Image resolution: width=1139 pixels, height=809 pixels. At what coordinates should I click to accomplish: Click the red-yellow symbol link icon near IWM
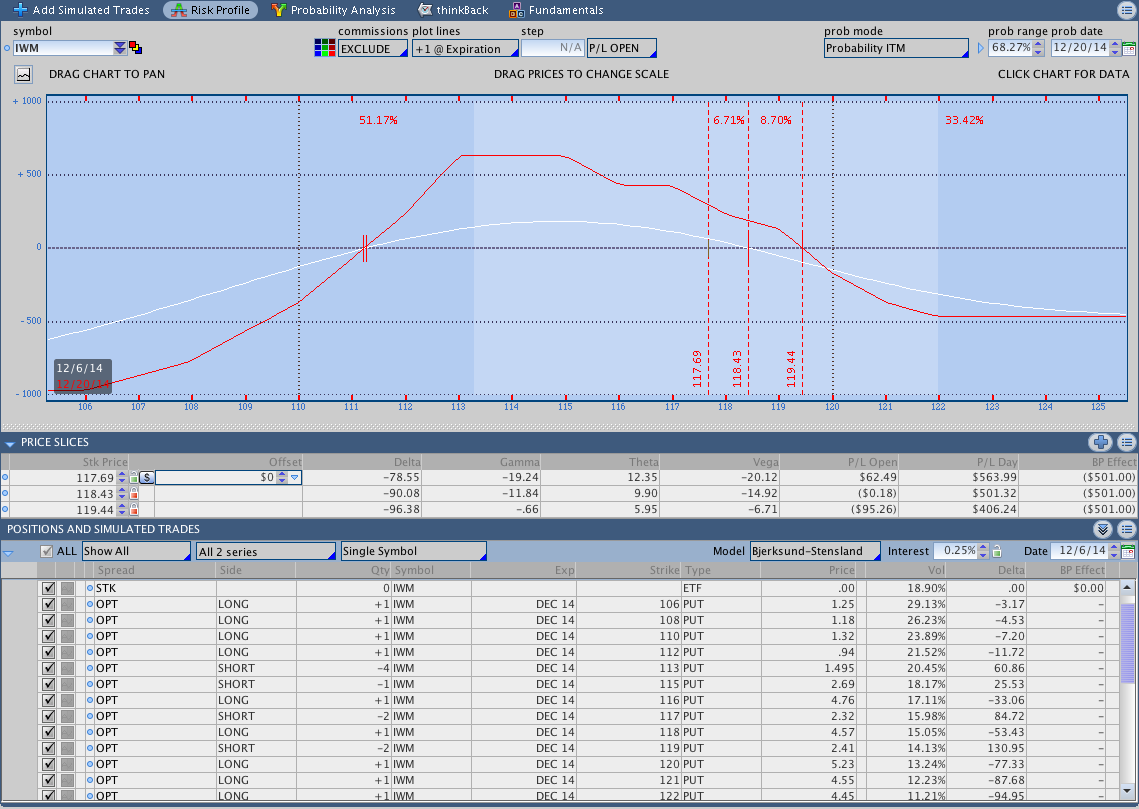pyautogui.click(x=135, y=48)
